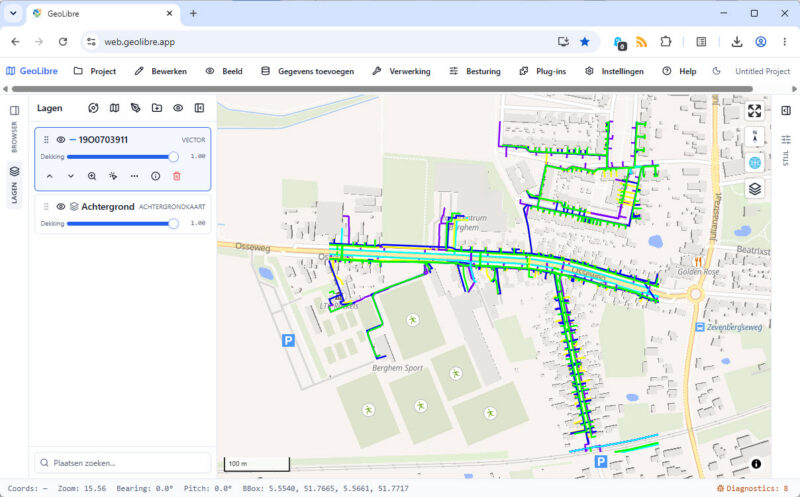800x497 pixels.
Task: Open the Verwerking menu
Action: pos(401,71)
